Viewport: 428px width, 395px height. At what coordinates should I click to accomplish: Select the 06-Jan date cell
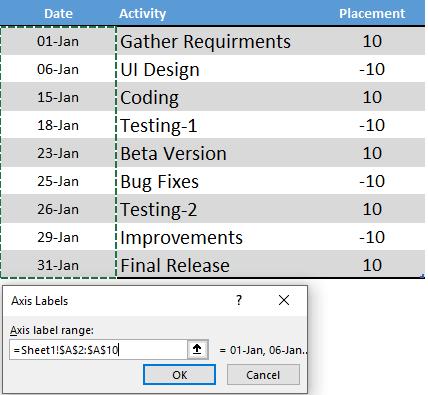tap(58, 69)
